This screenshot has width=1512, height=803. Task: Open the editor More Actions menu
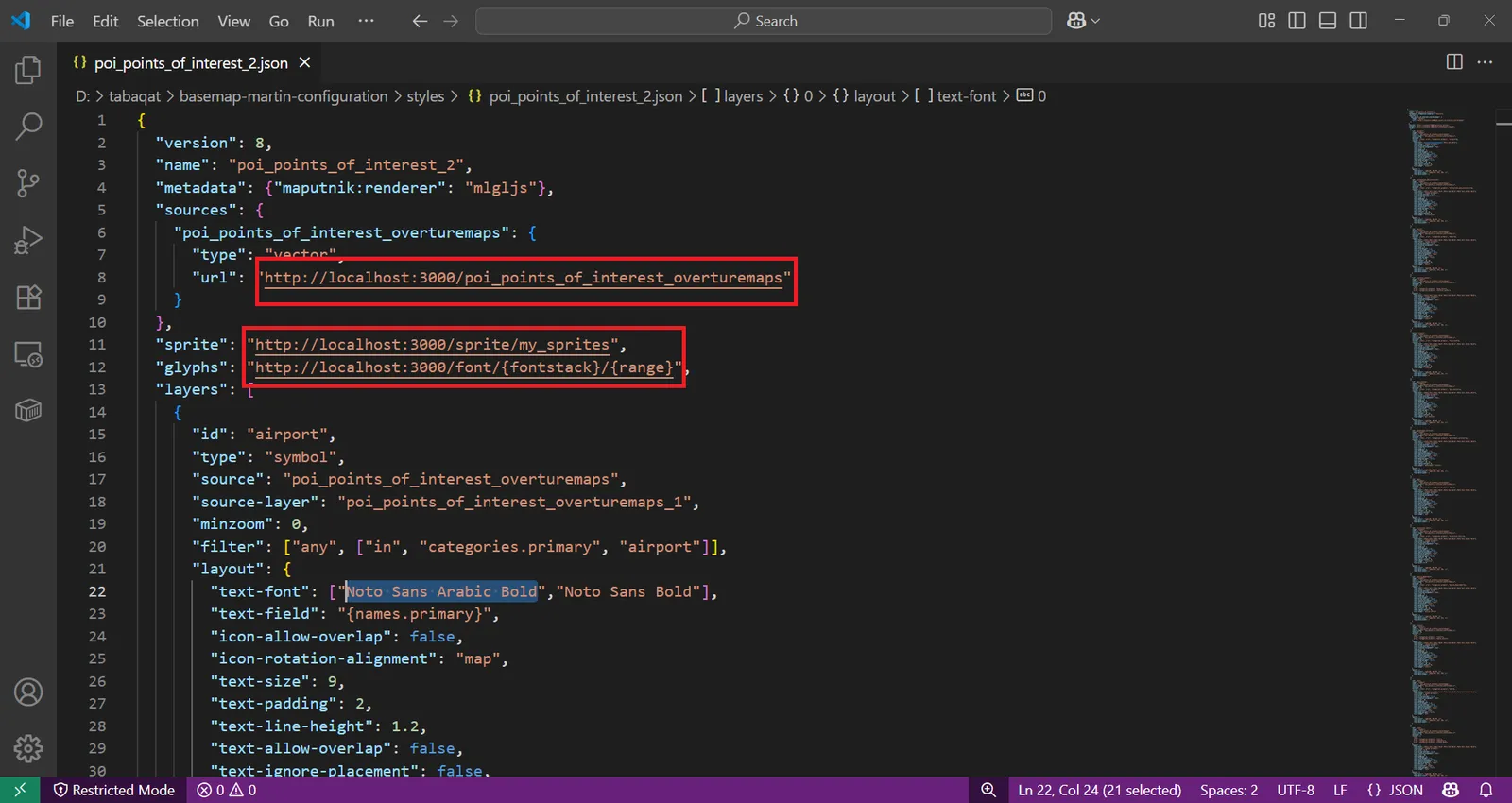coord(1485,62)
